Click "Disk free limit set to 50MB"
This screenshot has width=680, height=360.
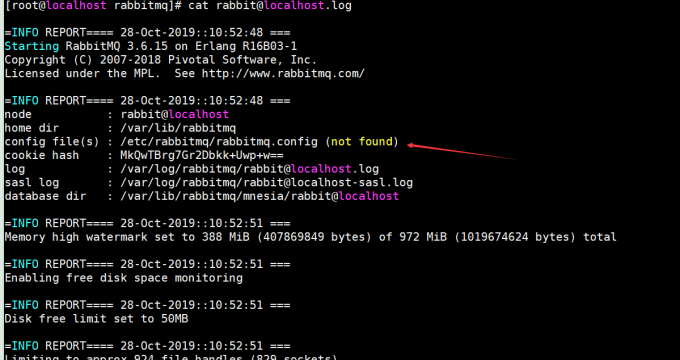pyautogui.click(x=96, y=319)
